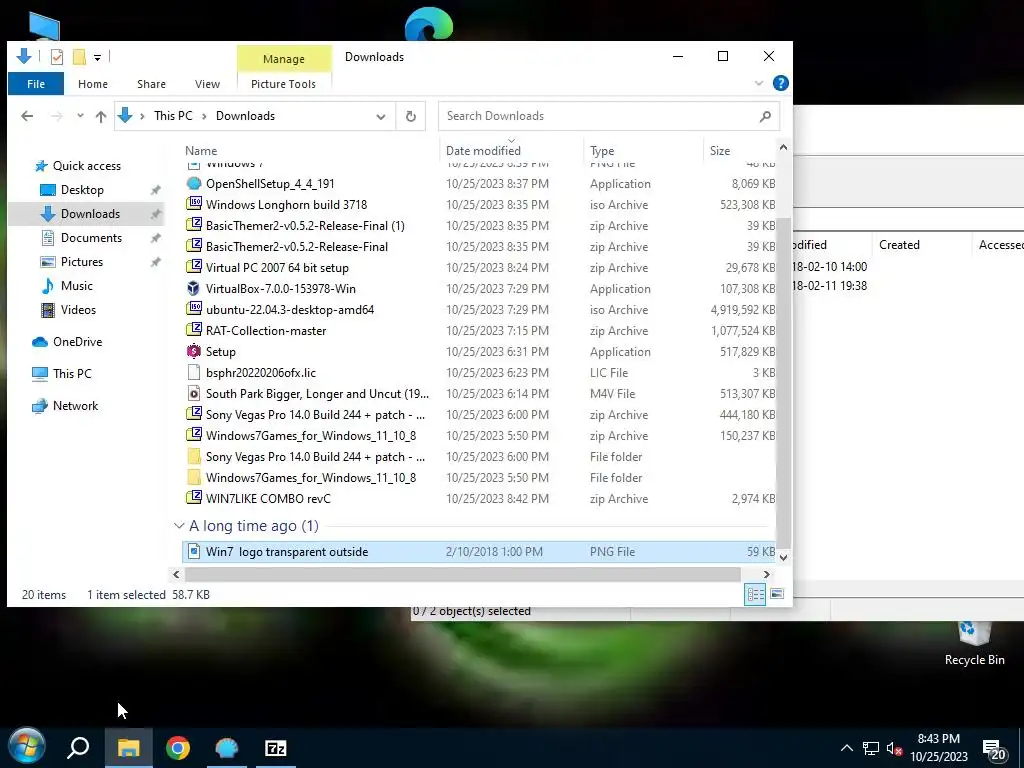Image resolution: width=1024 pixels, height=768 pixels.
Task: Select OneDrive in navigation pane
Action: pyautogui.click(x=77, y=342)
